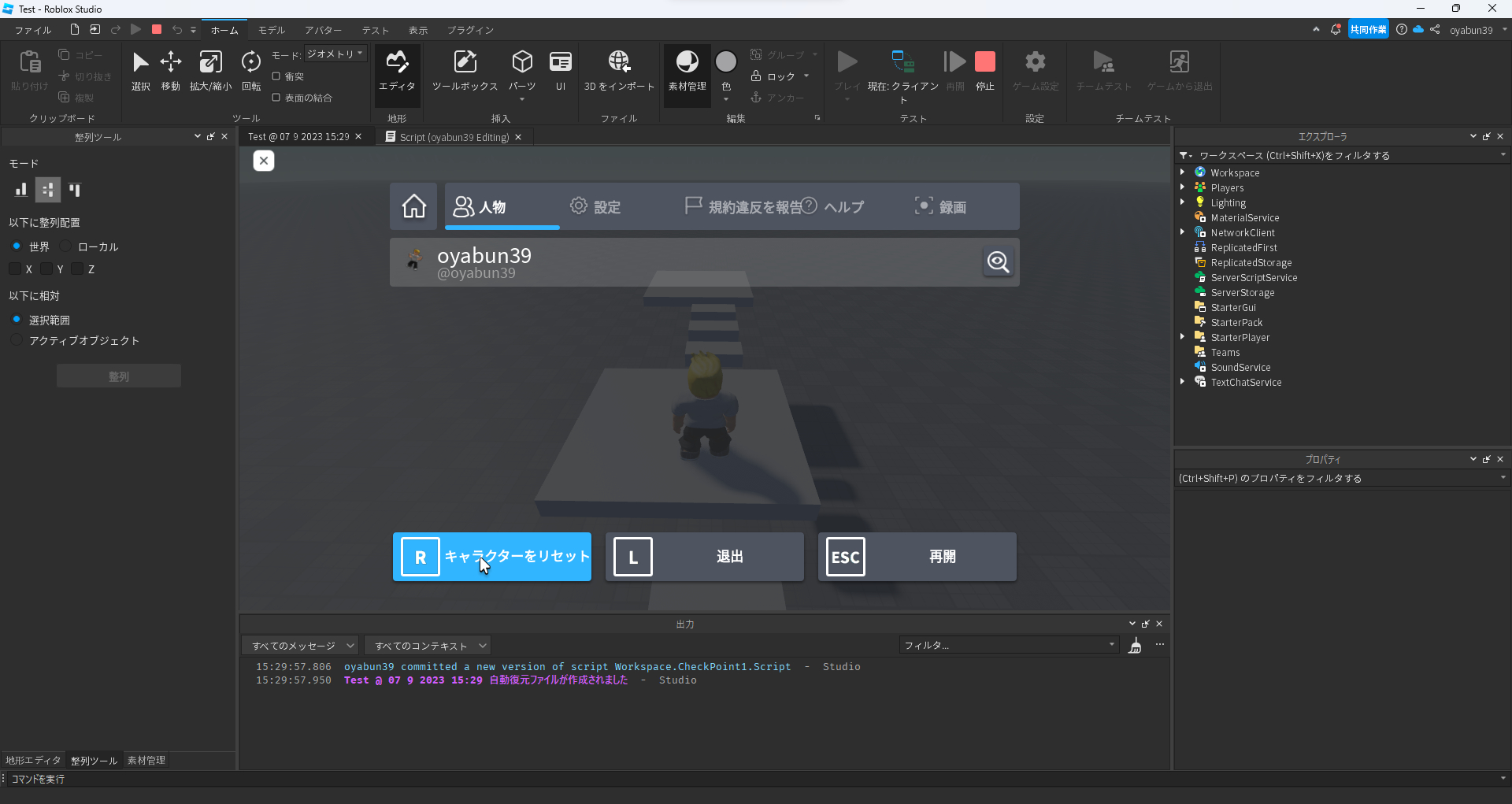
Task: Choose the 移動 (Move) tool
Action: tap(171, 71)
